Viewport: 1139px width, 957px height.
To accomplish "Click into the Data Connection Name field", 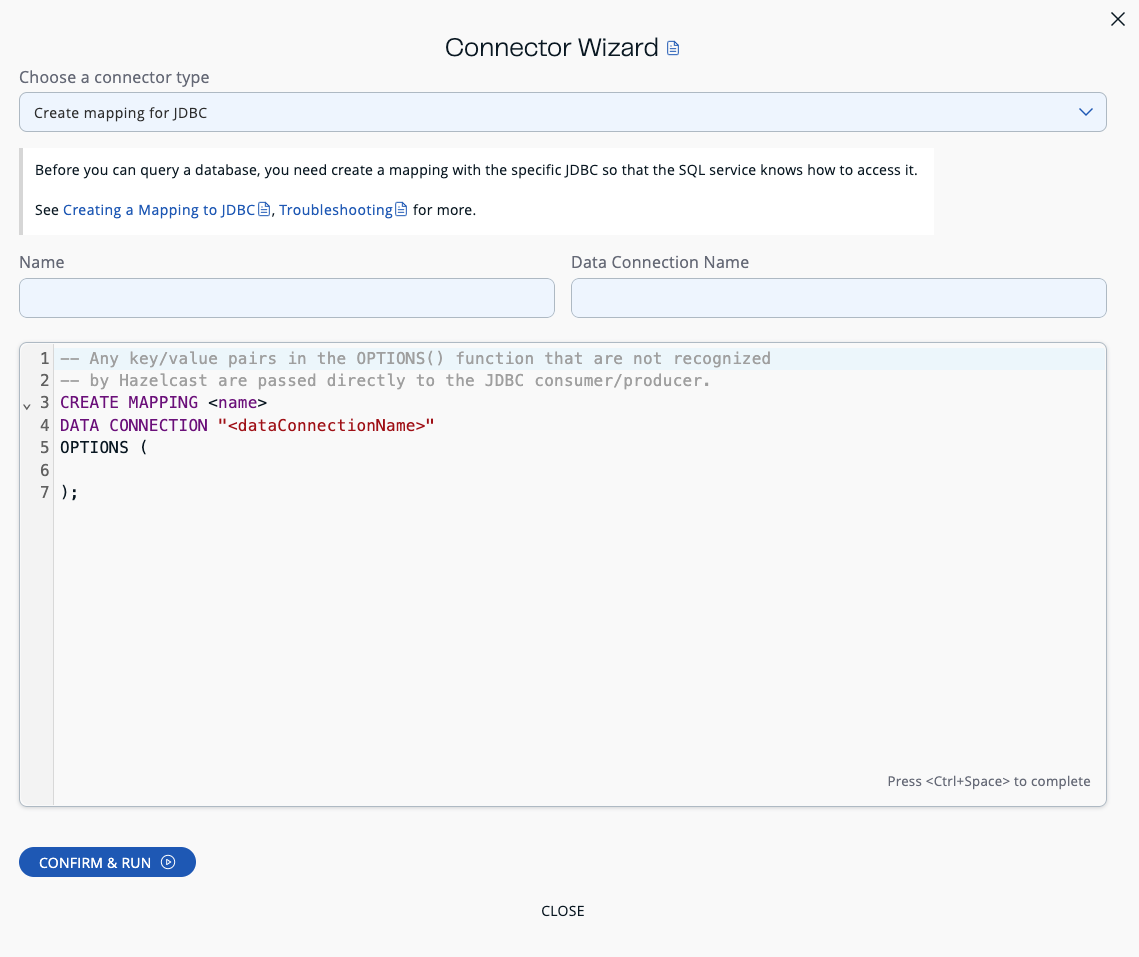I will 838,298.
